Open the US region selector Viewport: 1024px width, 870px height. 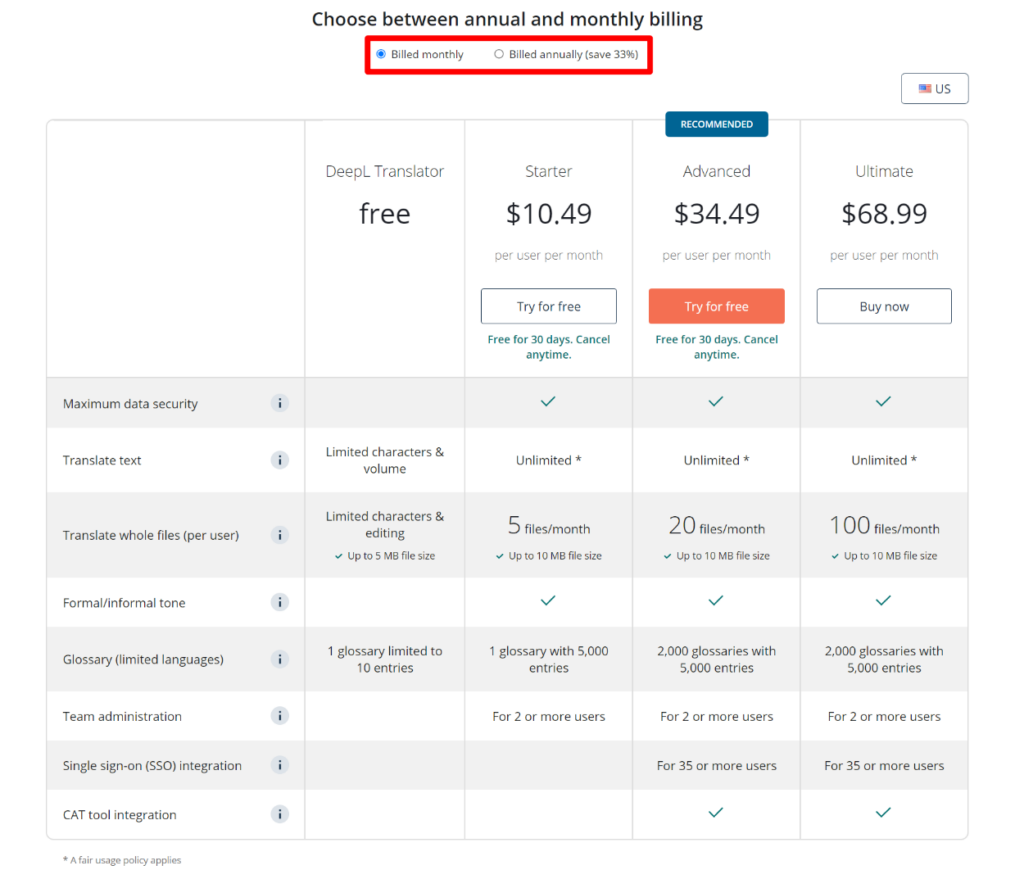tap(934, 89)
